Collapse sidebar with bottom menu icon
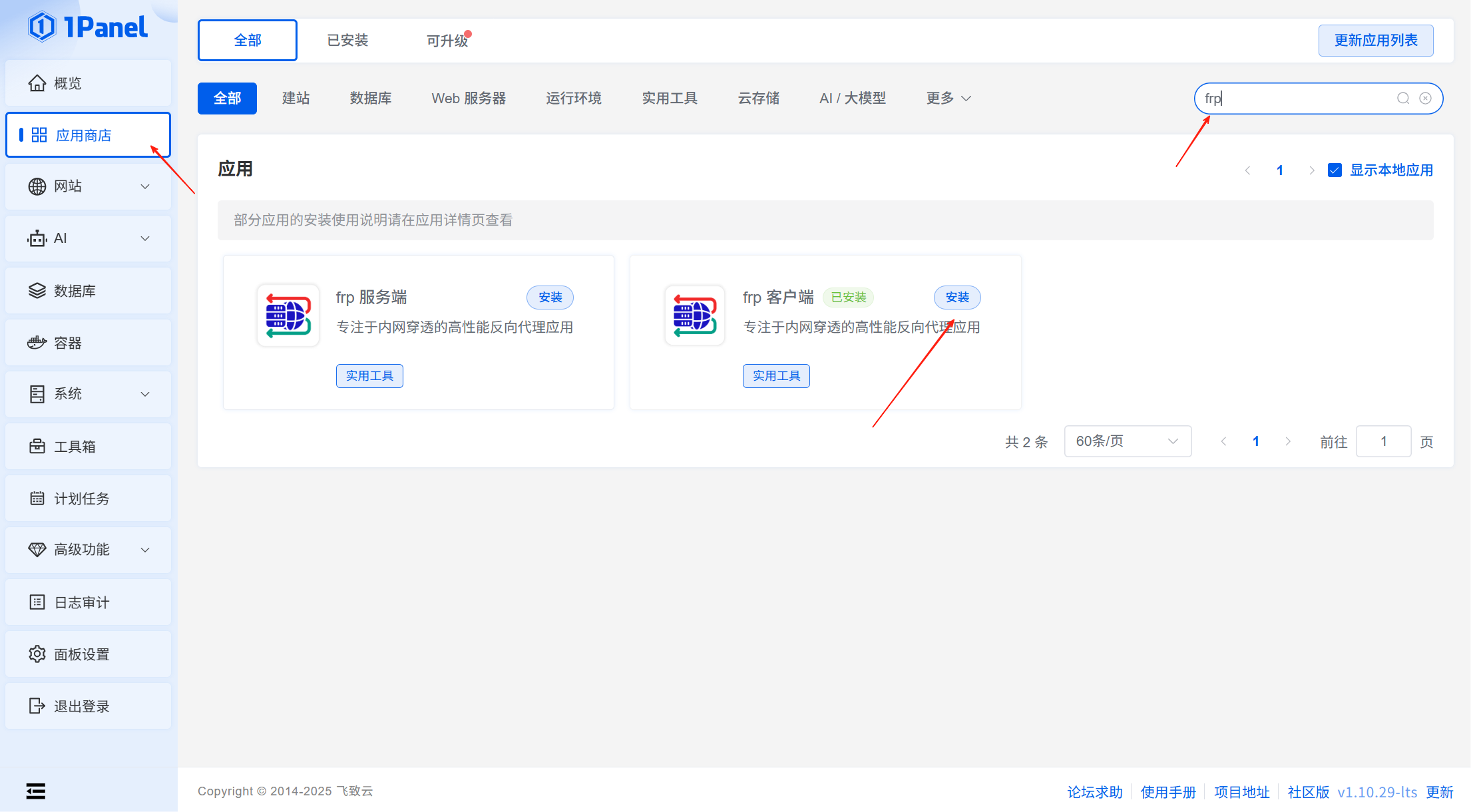The height and width of the screenshot is (812, 1471). tap(36, 791)
